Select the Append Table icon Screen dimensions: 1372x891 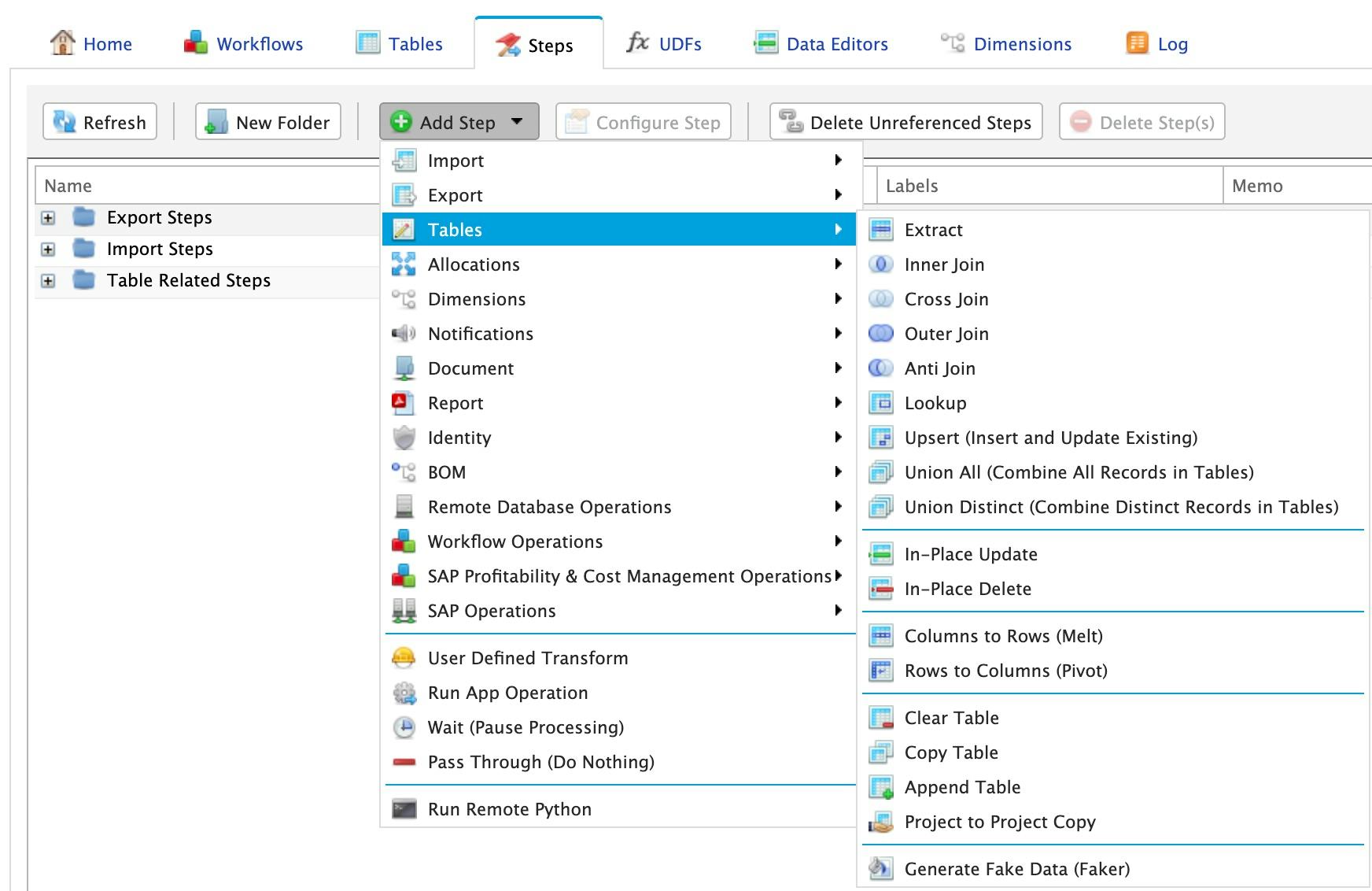pyautogui.click(x=880, y=787)
